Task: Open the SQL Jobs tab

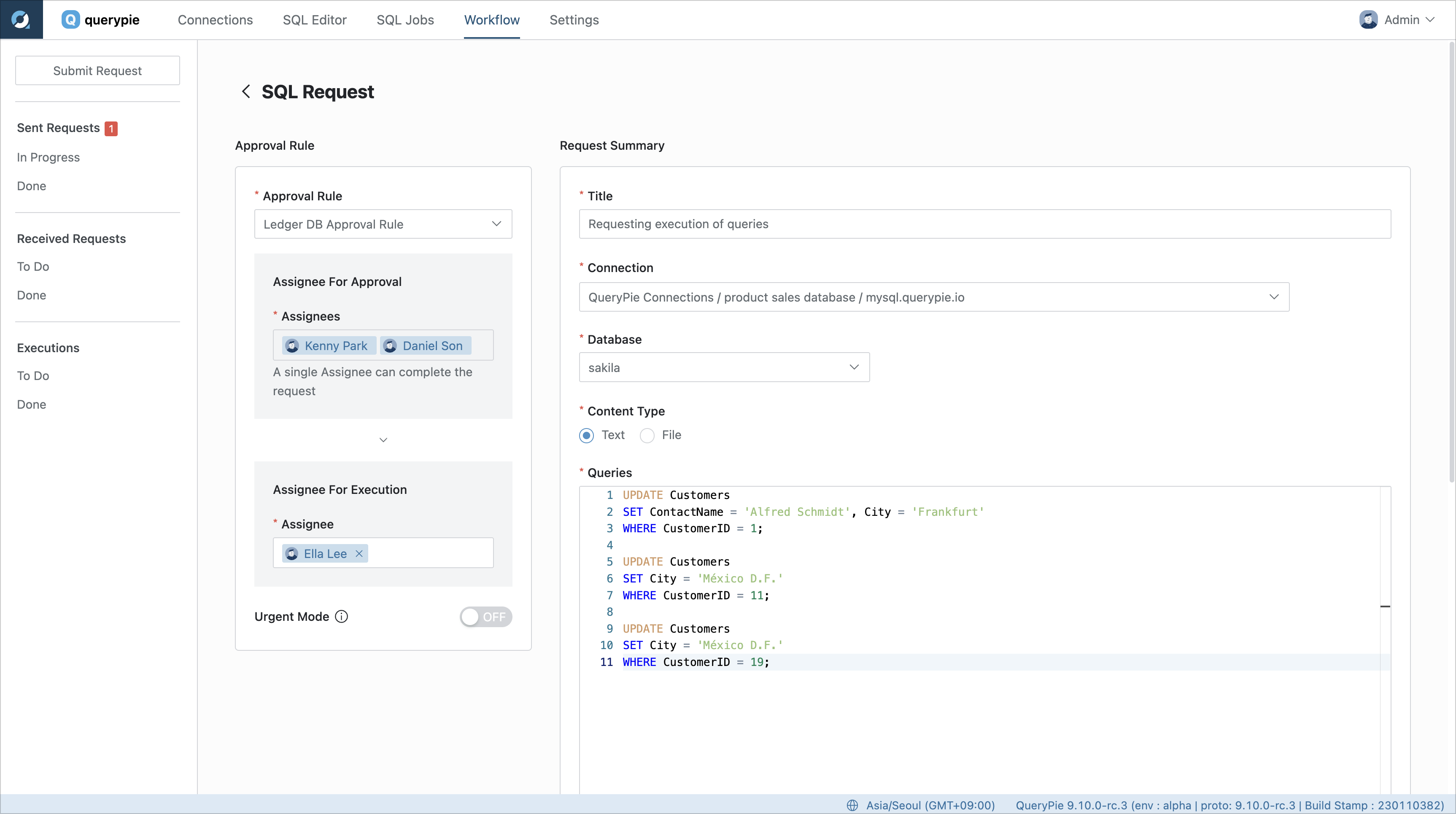Action: tap(405, 20)
